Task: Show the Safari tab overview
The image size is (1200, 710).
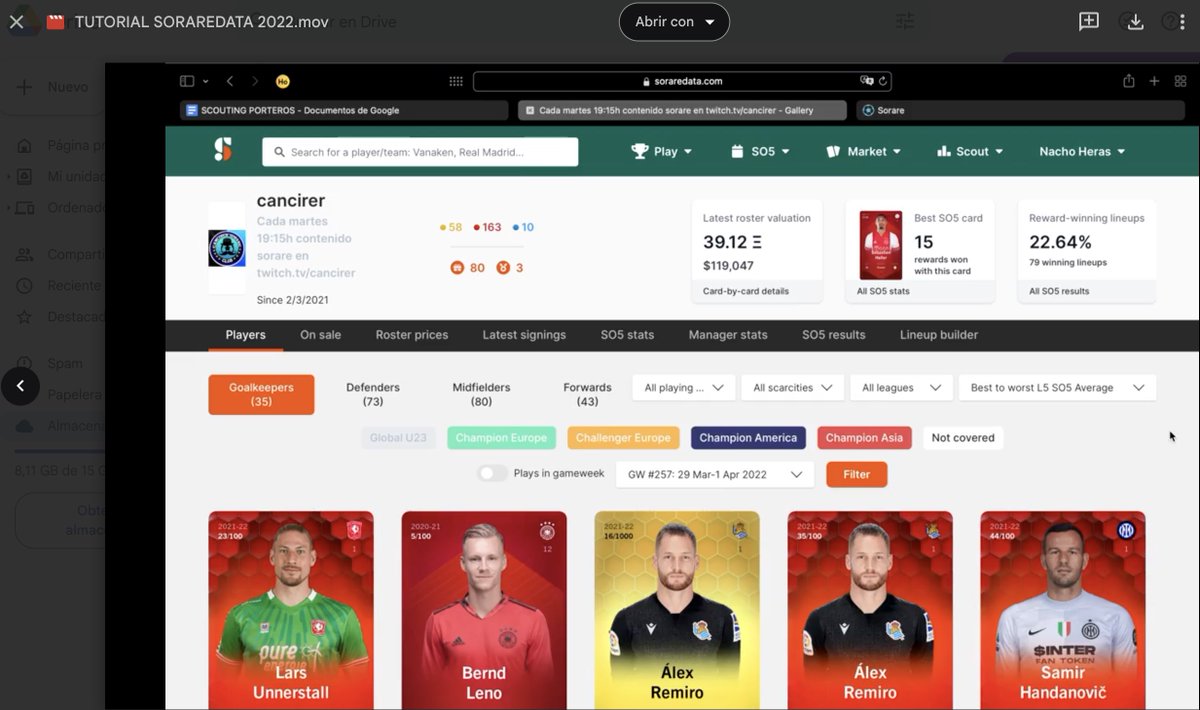Action: [x=1179, y=81]
